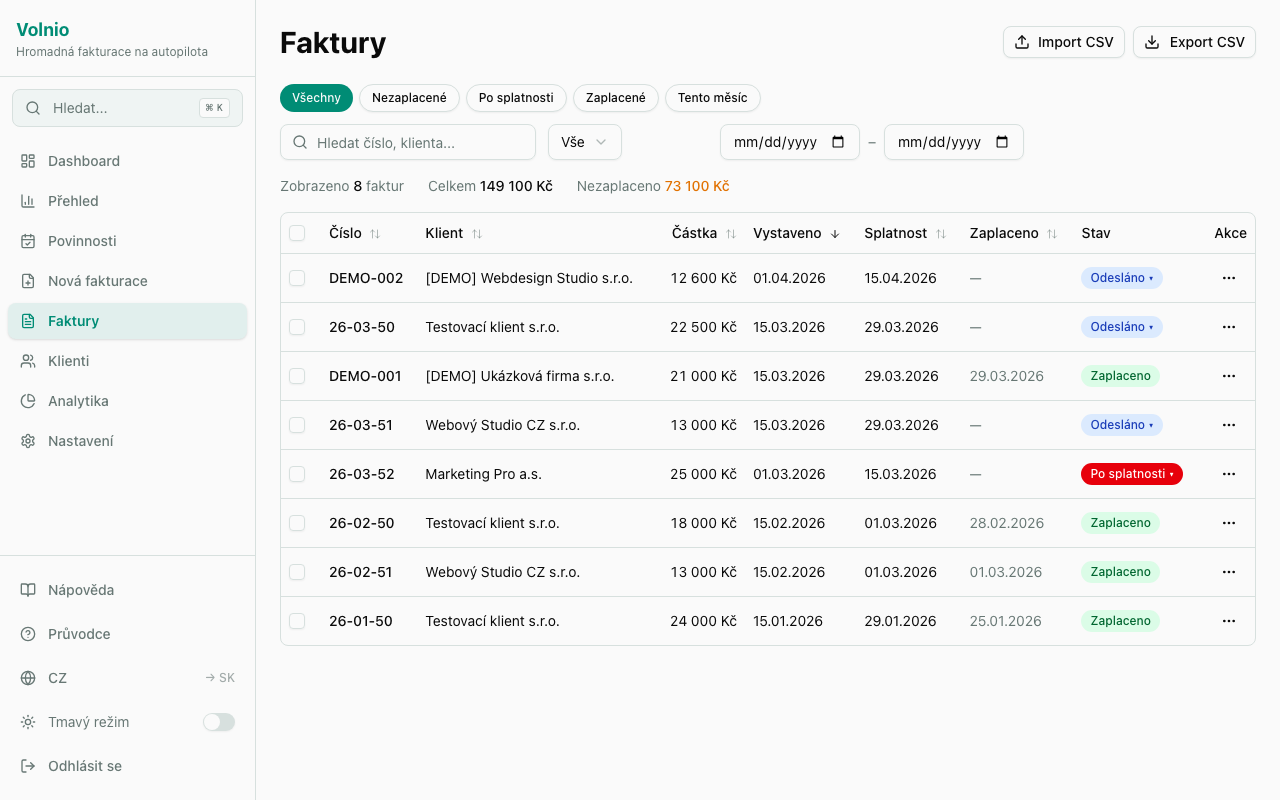Sort table by Částka column arrows

pos(731,234)
